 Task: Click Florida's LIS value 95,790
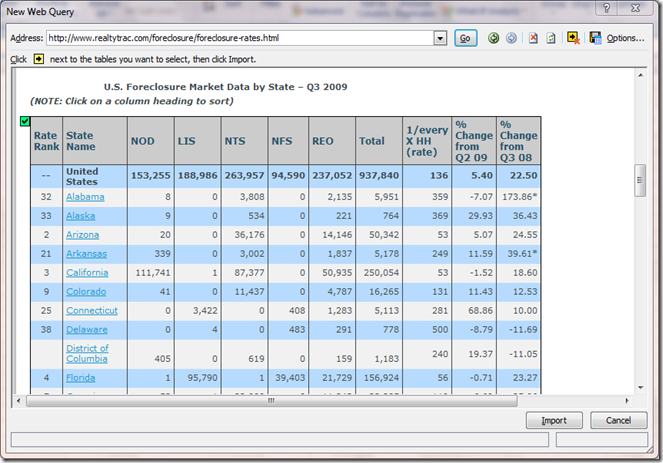click(x=203, y=378)
